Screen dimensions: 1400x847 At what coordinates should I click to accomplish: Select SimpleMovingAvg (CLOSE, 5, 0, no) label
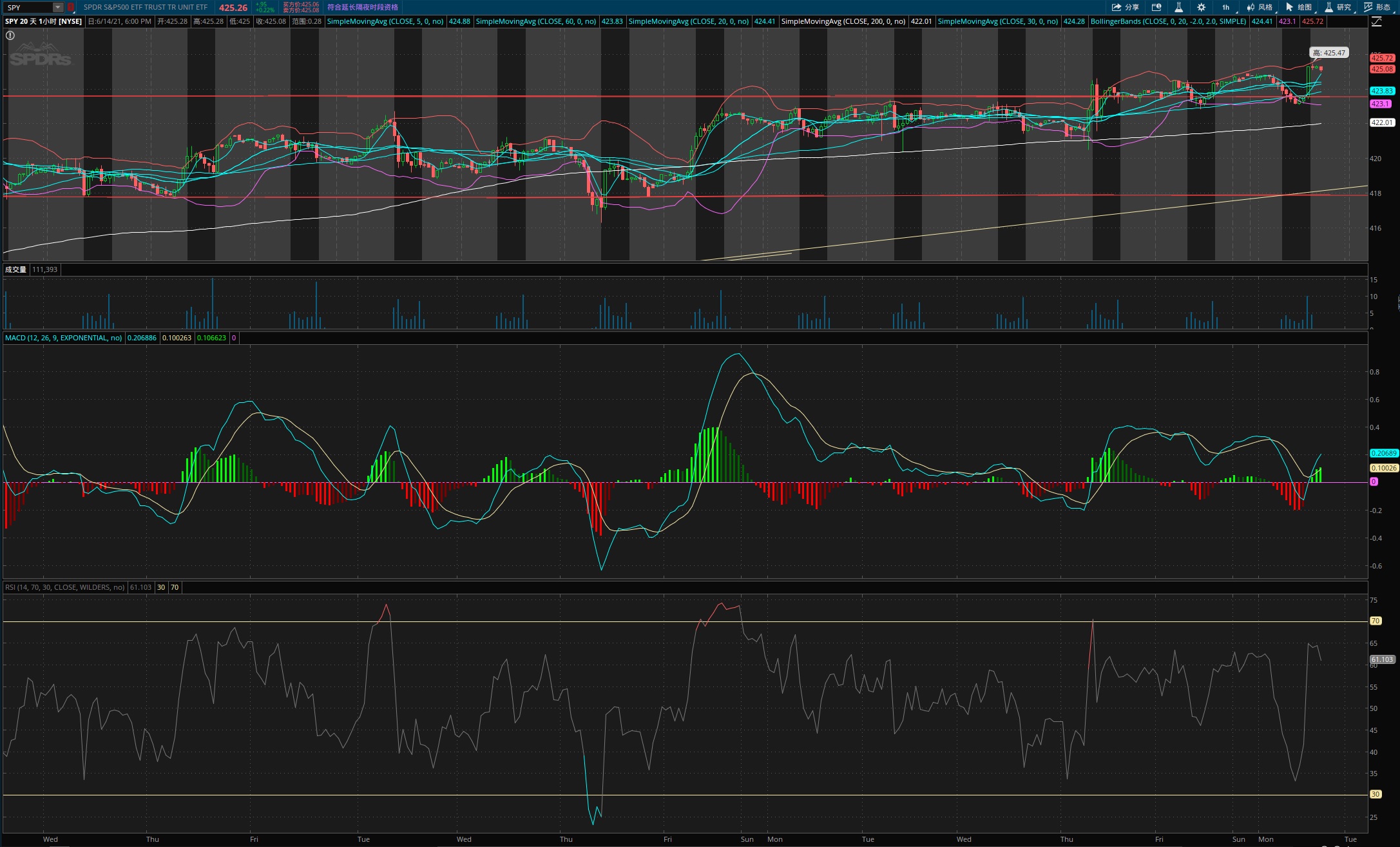coord(385,21)
